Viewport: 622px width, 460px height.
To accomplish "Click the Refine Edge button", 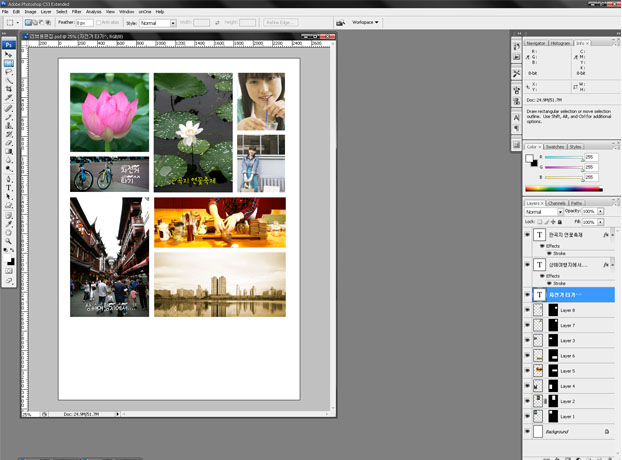I will pos(279,21).
